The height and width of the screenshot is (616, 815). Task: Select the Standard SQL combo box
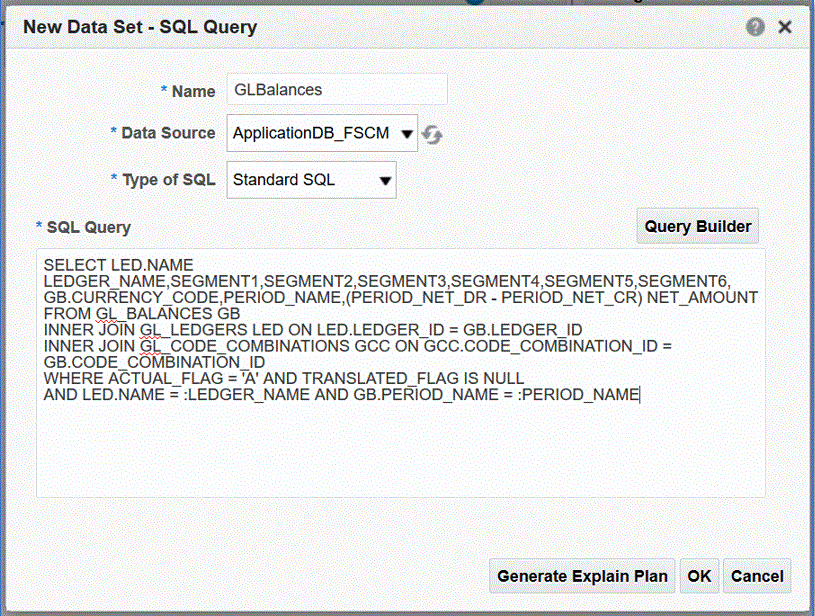300,180
